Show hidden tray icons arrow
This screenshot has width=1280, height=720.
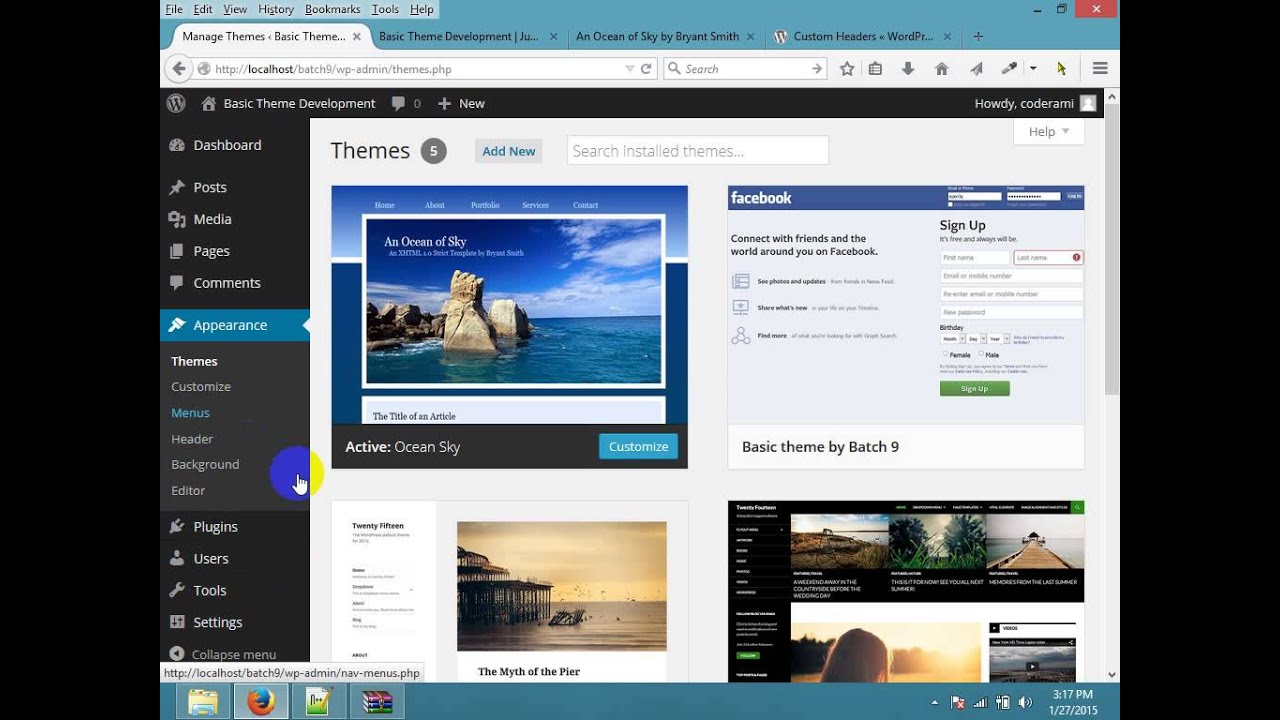[935, 702]
